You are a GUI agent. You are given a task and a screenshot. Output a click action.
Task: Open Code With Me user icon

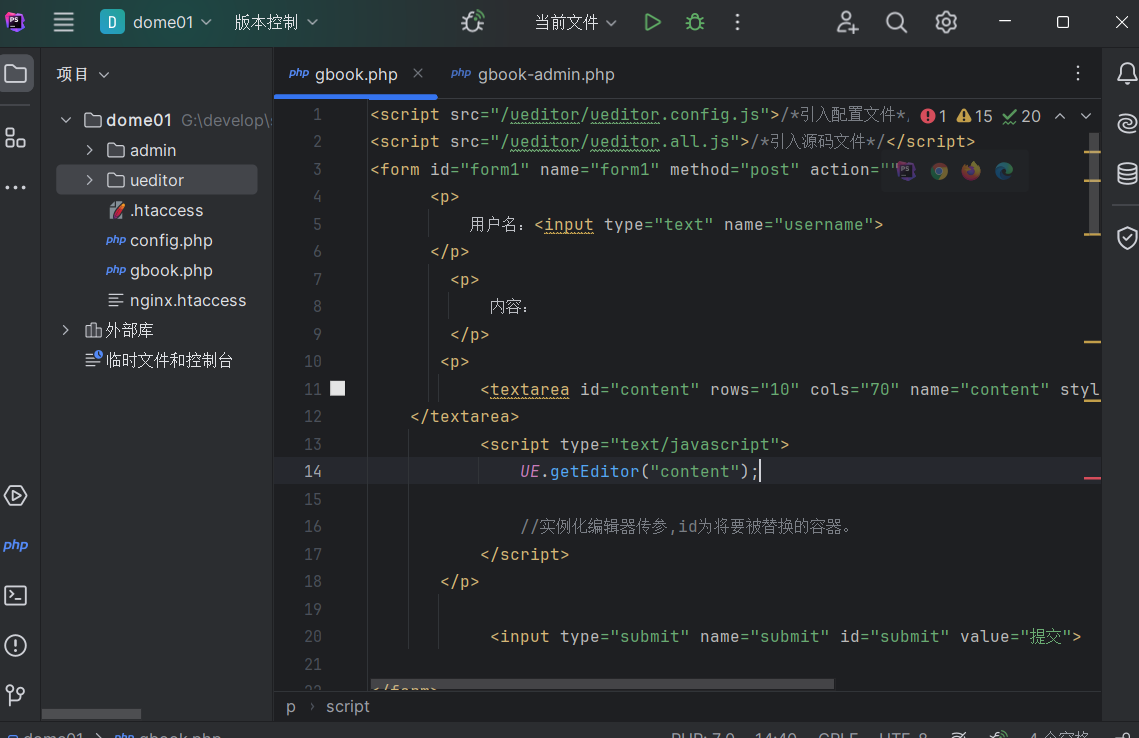[847, 22]
